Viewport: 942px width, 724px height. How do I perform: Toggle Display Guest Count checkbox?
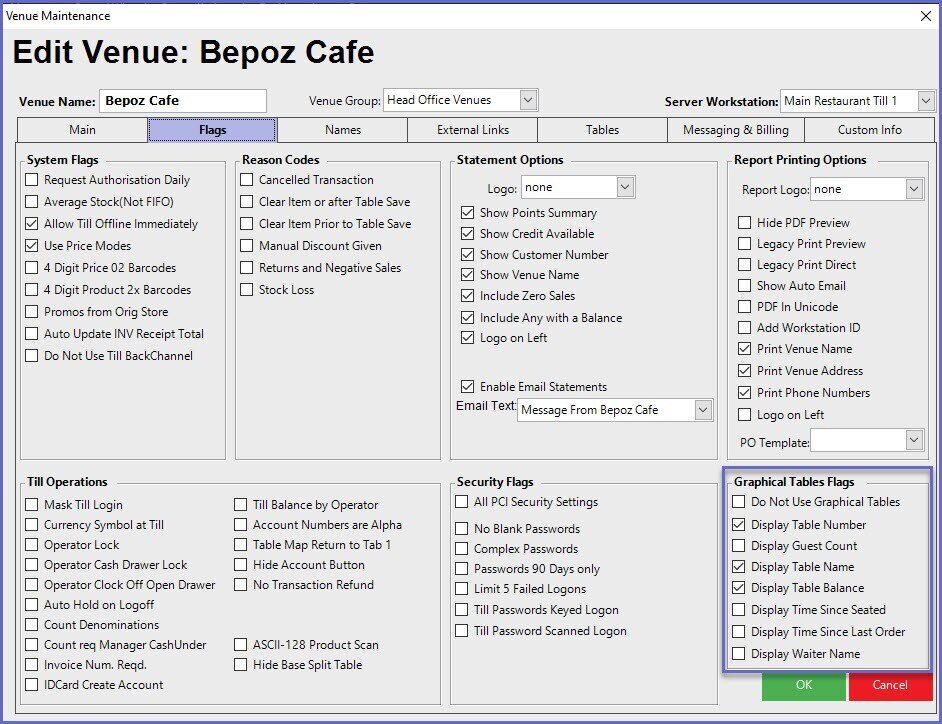[x=739, y=546]
